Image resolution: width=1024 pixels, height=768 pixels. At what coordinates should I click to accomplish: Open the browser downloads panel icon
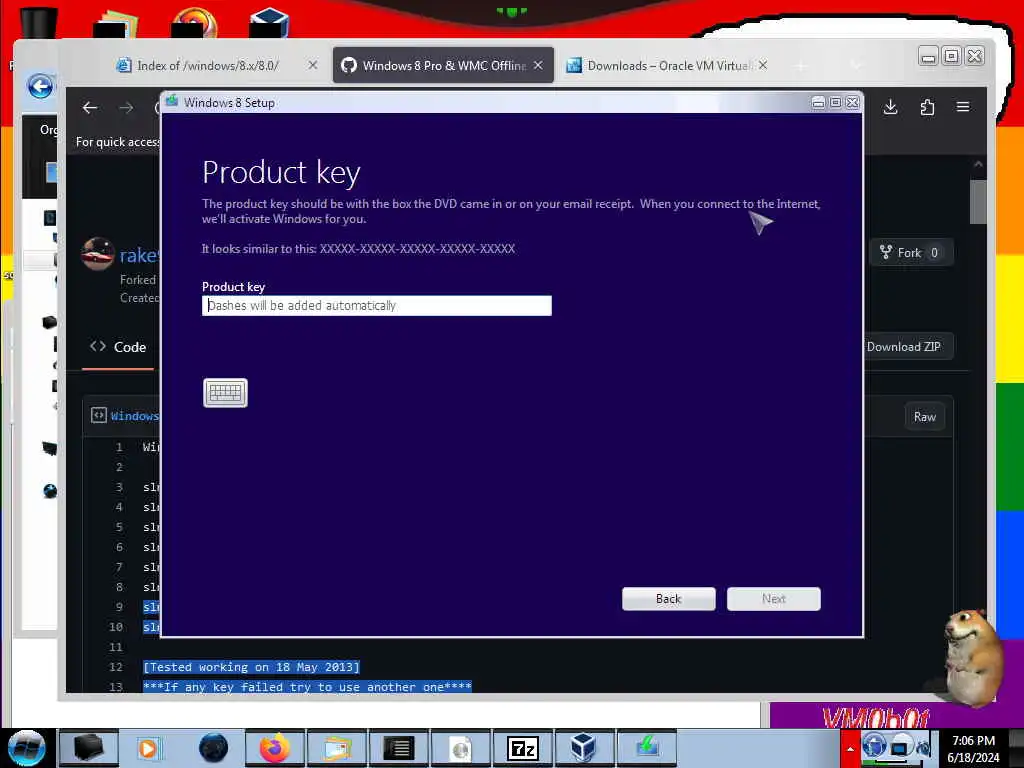(890, 107)
